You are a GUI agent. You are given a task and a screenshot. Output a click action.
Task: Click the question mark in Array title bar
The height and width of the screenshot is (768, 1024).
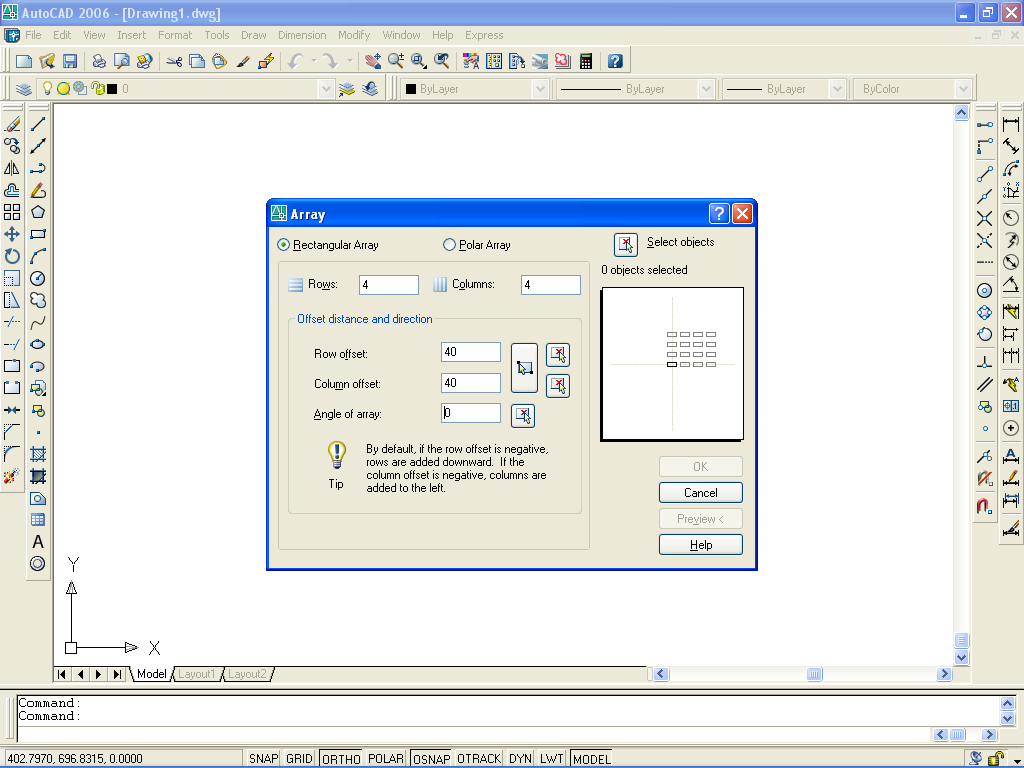tap(718, 214)
